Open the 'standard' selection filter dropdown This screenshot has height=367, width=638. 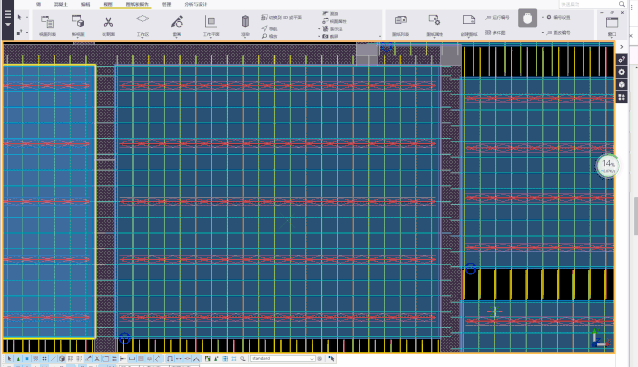[x=282, y=358]
